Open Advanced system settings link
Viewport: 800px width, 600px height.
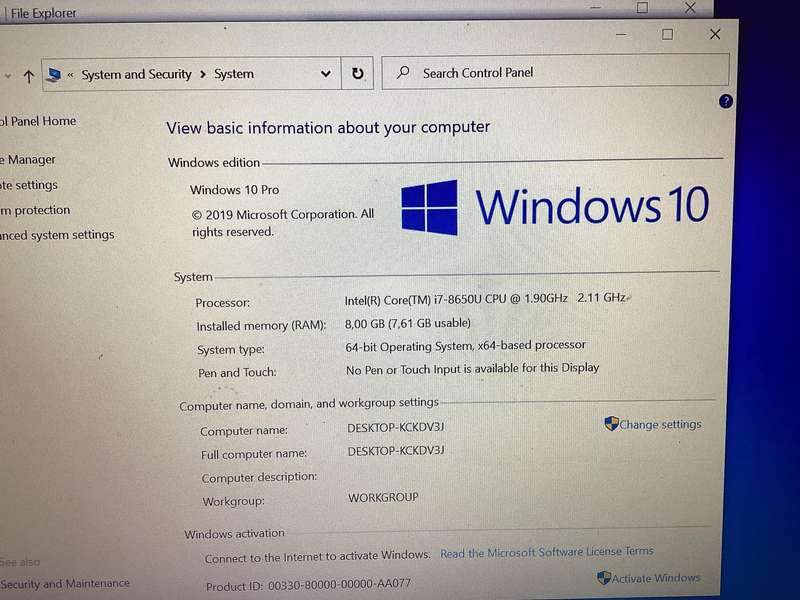tap(57, 235)
